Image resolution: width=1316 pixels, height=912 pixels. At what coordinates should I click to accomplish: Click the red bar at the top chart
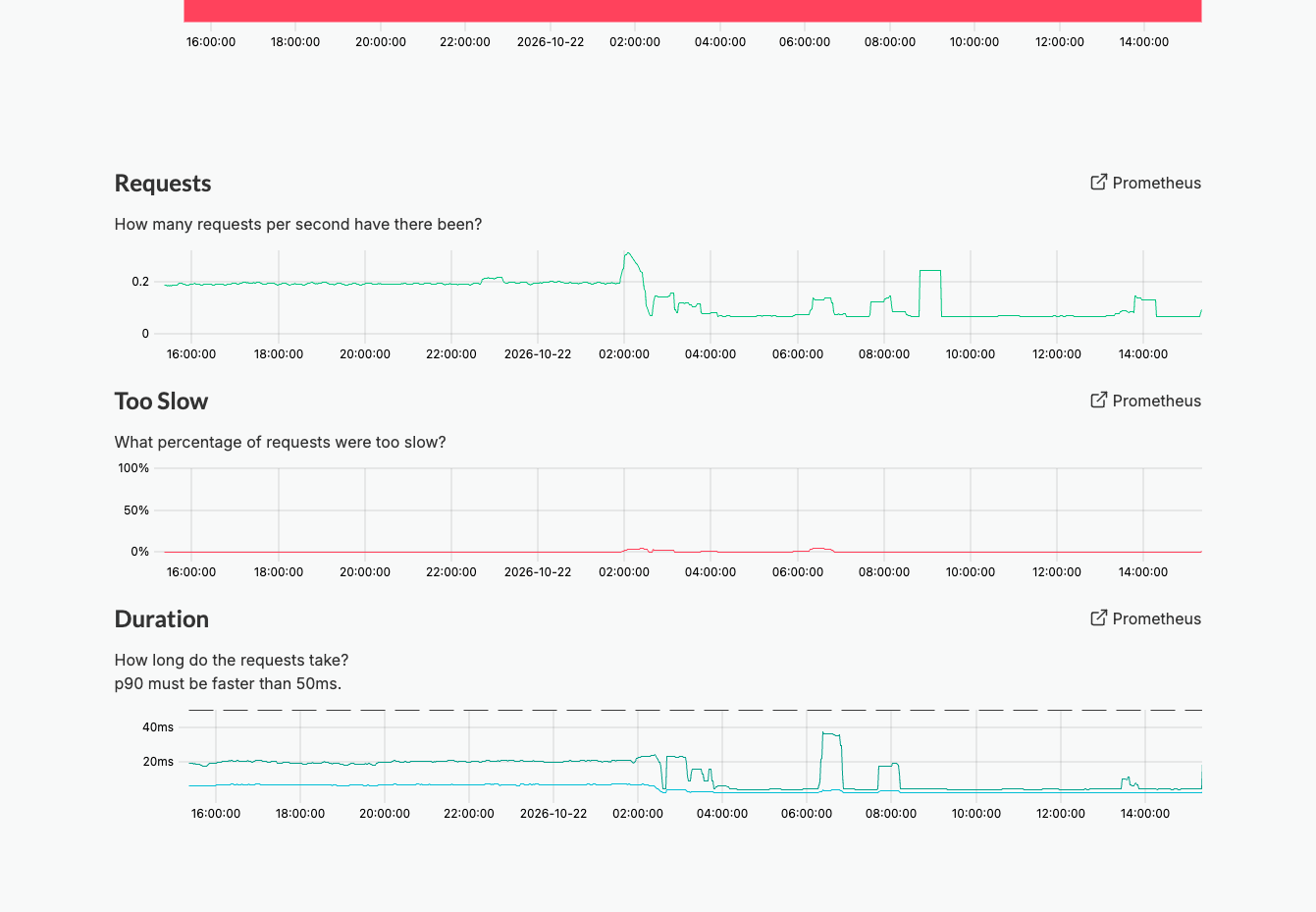(693, 11)
